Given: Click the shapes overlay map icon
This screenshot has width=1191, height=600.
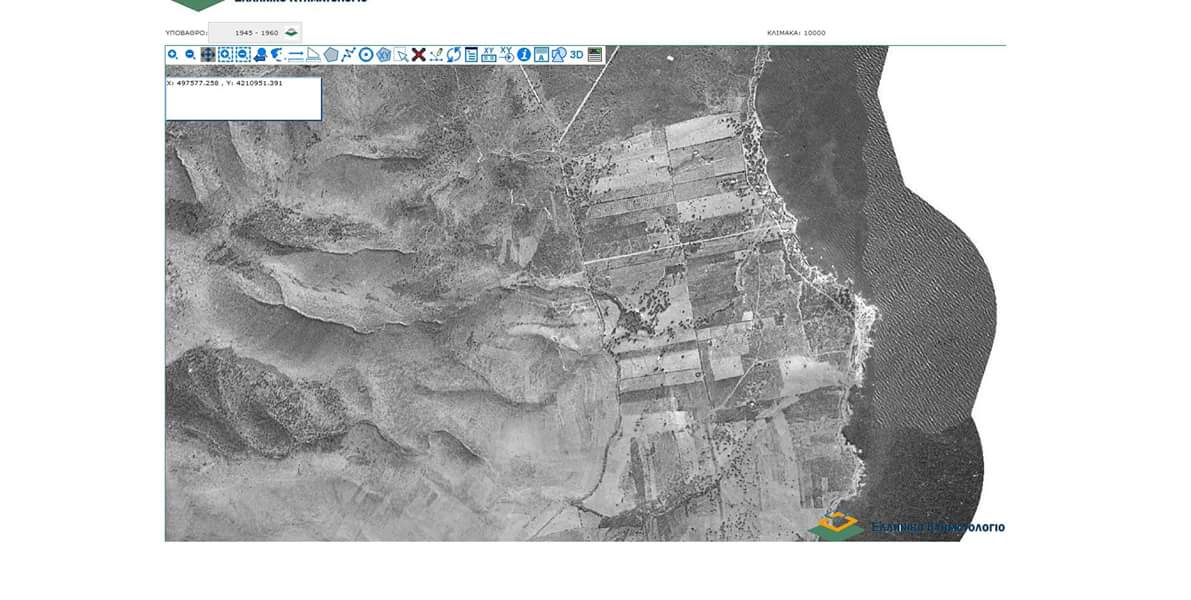Looking at the screenshot, I should [x=559, y=55].
